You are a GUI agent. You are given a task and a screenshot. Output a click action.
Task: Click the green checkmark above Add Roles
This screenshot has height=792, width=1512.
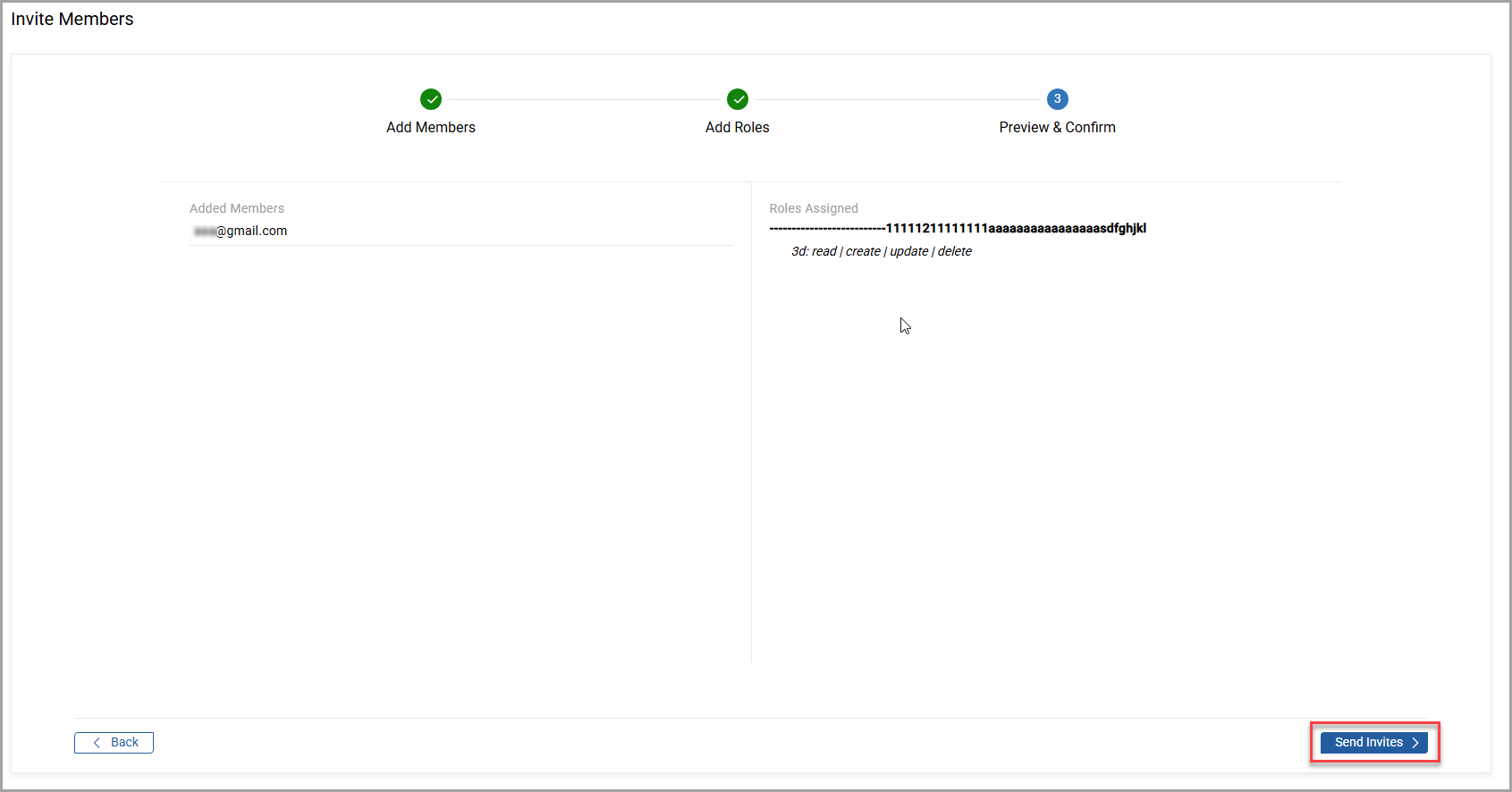point(738,99)
